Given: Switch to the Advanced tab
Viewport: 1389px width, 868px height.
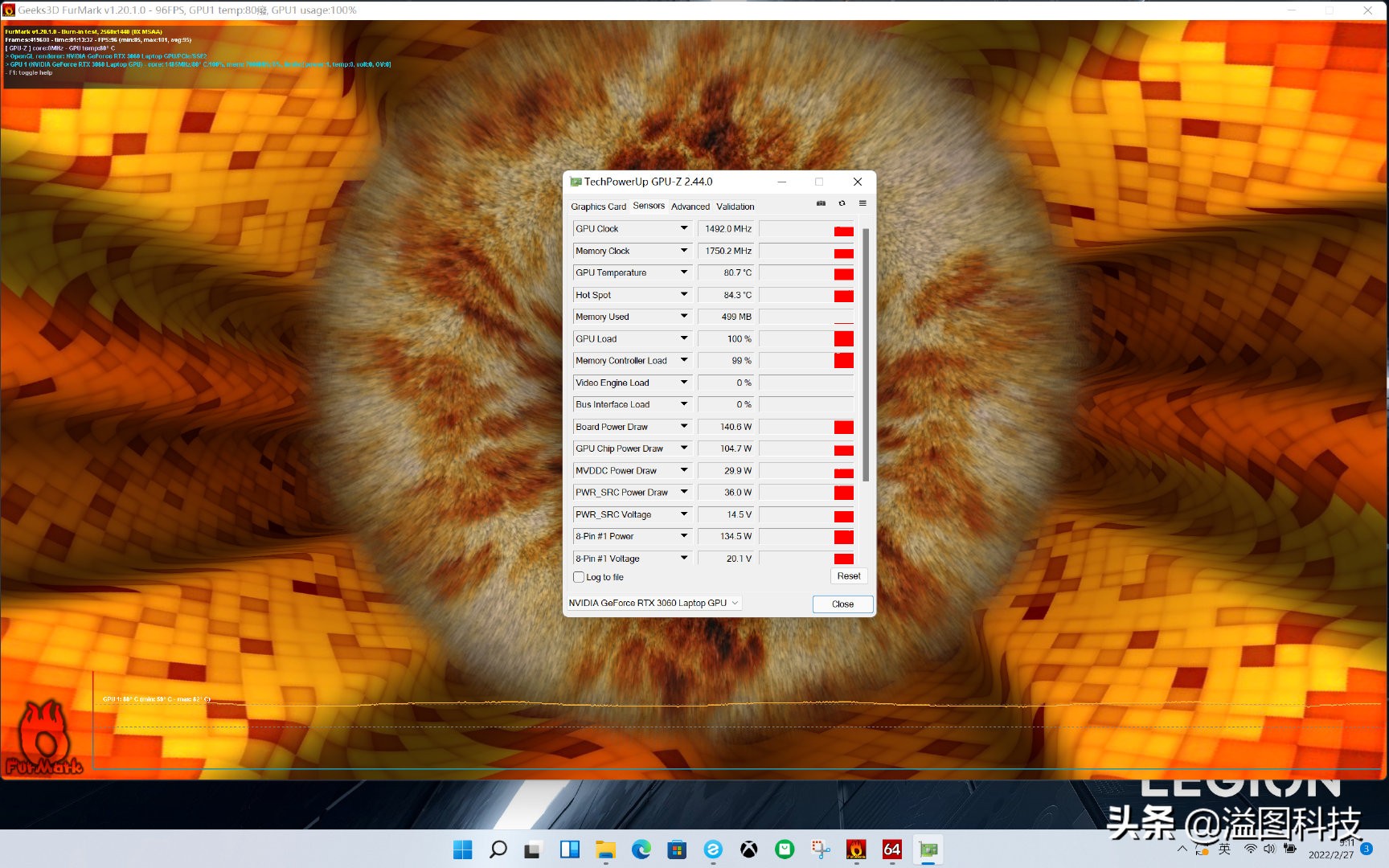Looking at the screenshot, I should (690, 207).
